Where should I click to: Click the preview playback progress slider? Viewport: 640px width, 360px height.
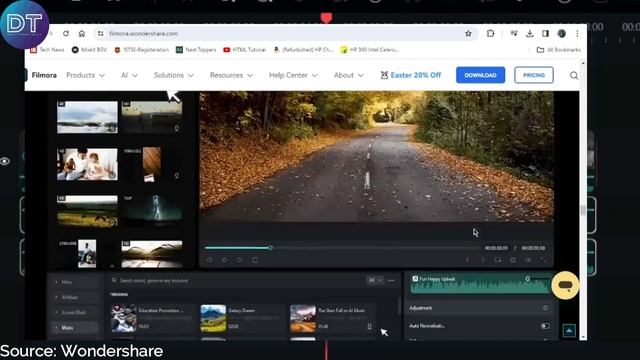[x=342, y=248]
